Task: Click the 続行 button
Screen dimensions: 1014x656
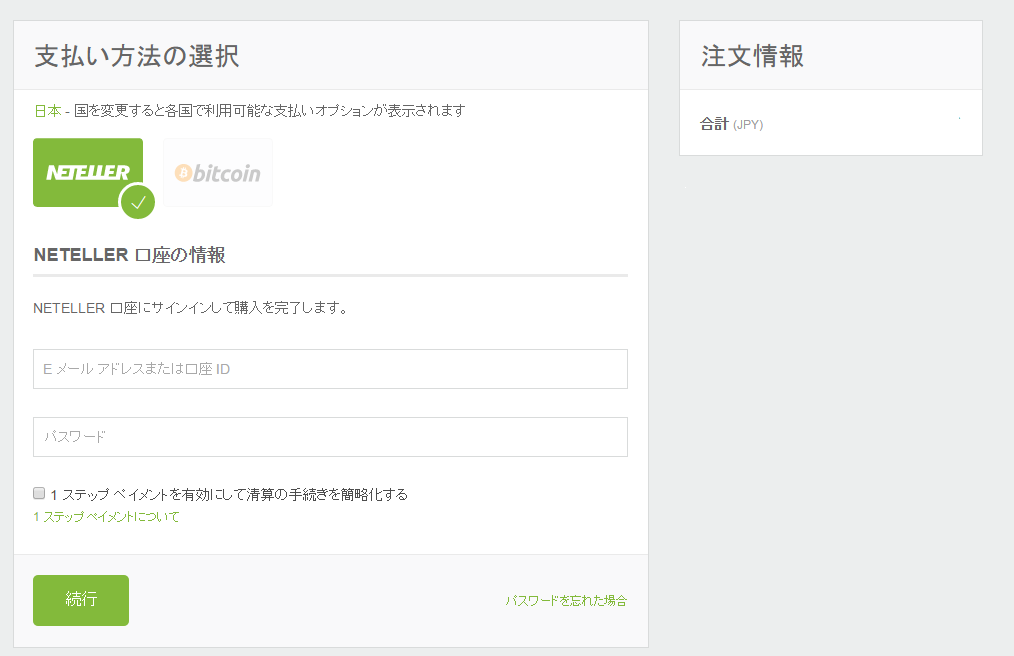Action: click(81, 600)
